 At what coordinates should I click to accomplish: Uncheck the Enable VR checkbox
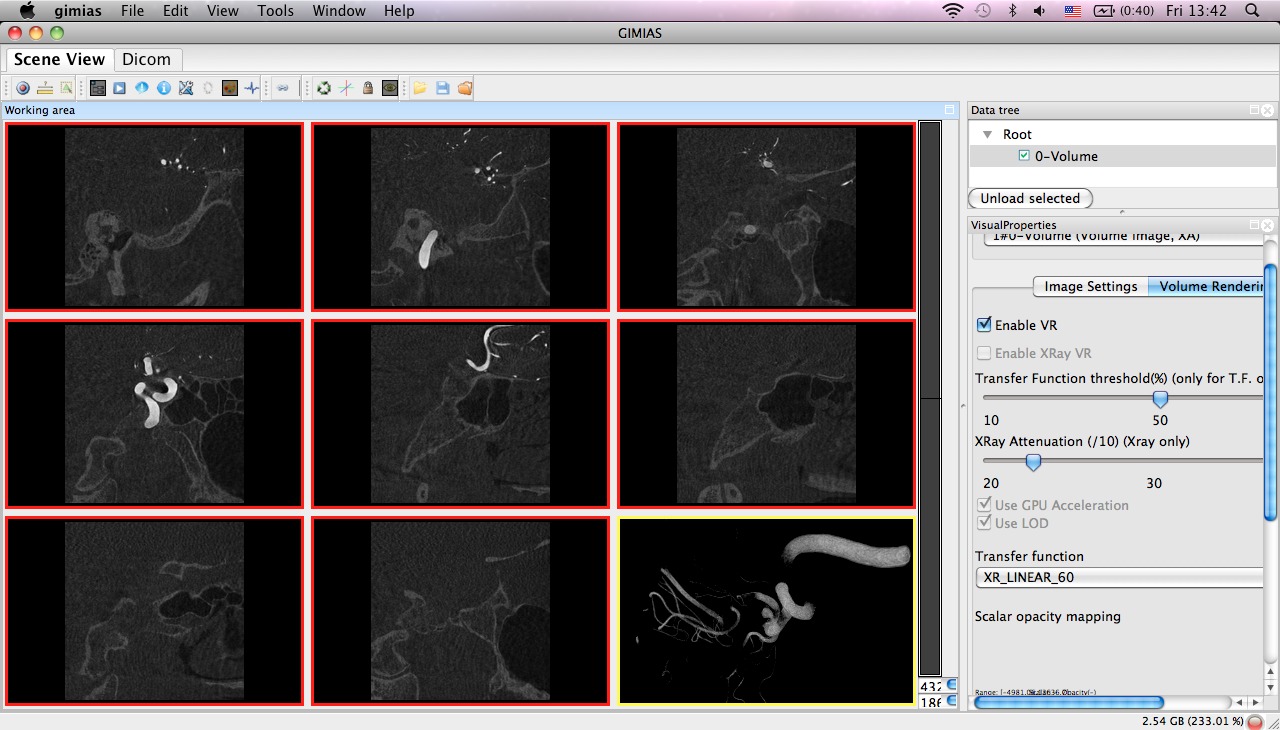[x=984, y=325]
